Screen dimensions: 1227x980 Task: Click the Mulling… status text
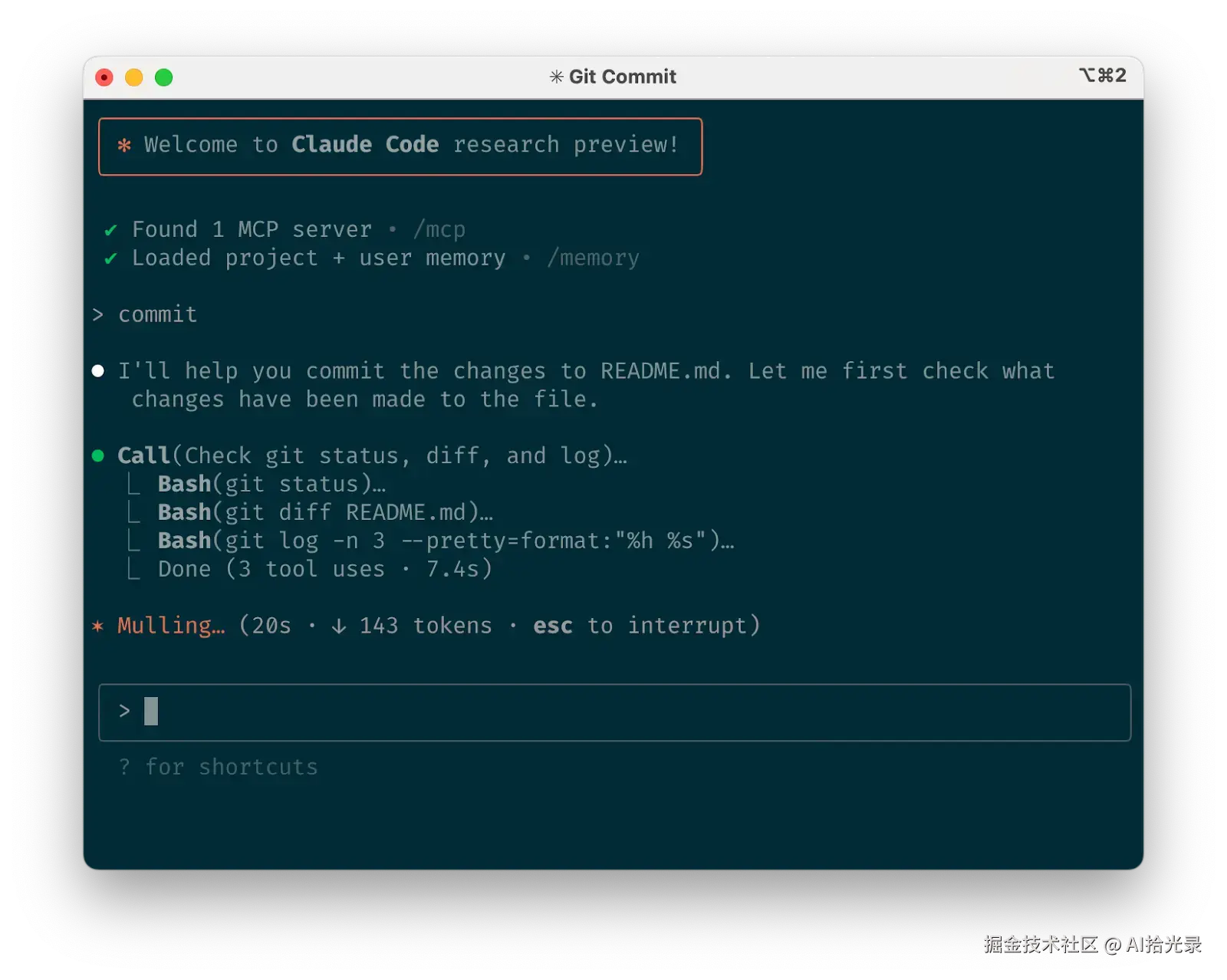pyautogui.click(x=171, y=626)
